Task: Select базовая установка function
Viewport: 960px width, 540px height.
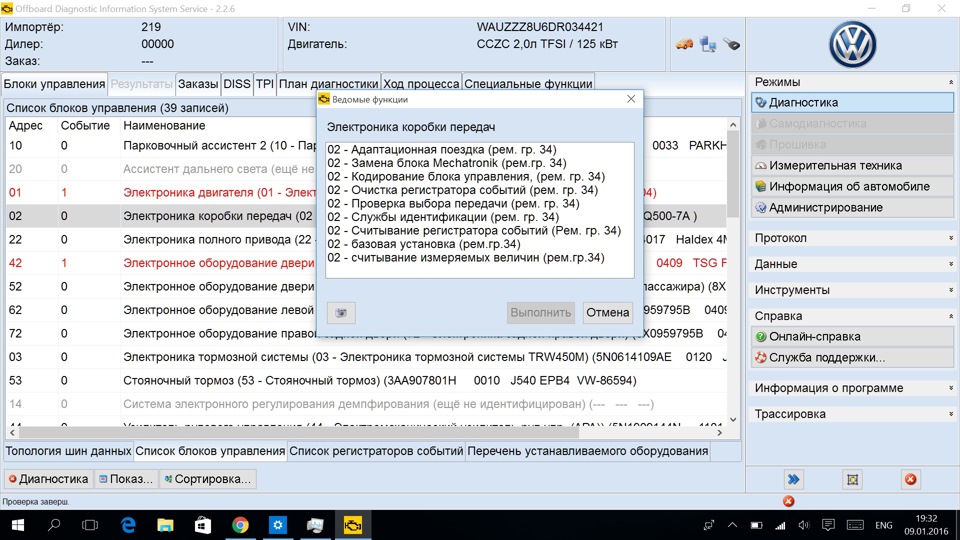Action: click(x=424, y=244)
